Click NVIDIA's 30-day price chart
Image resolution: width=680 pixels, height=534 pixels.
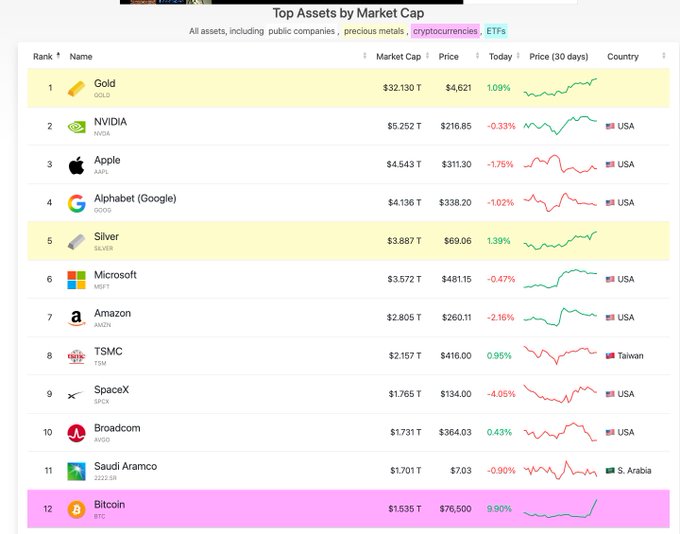click(560, 125)
